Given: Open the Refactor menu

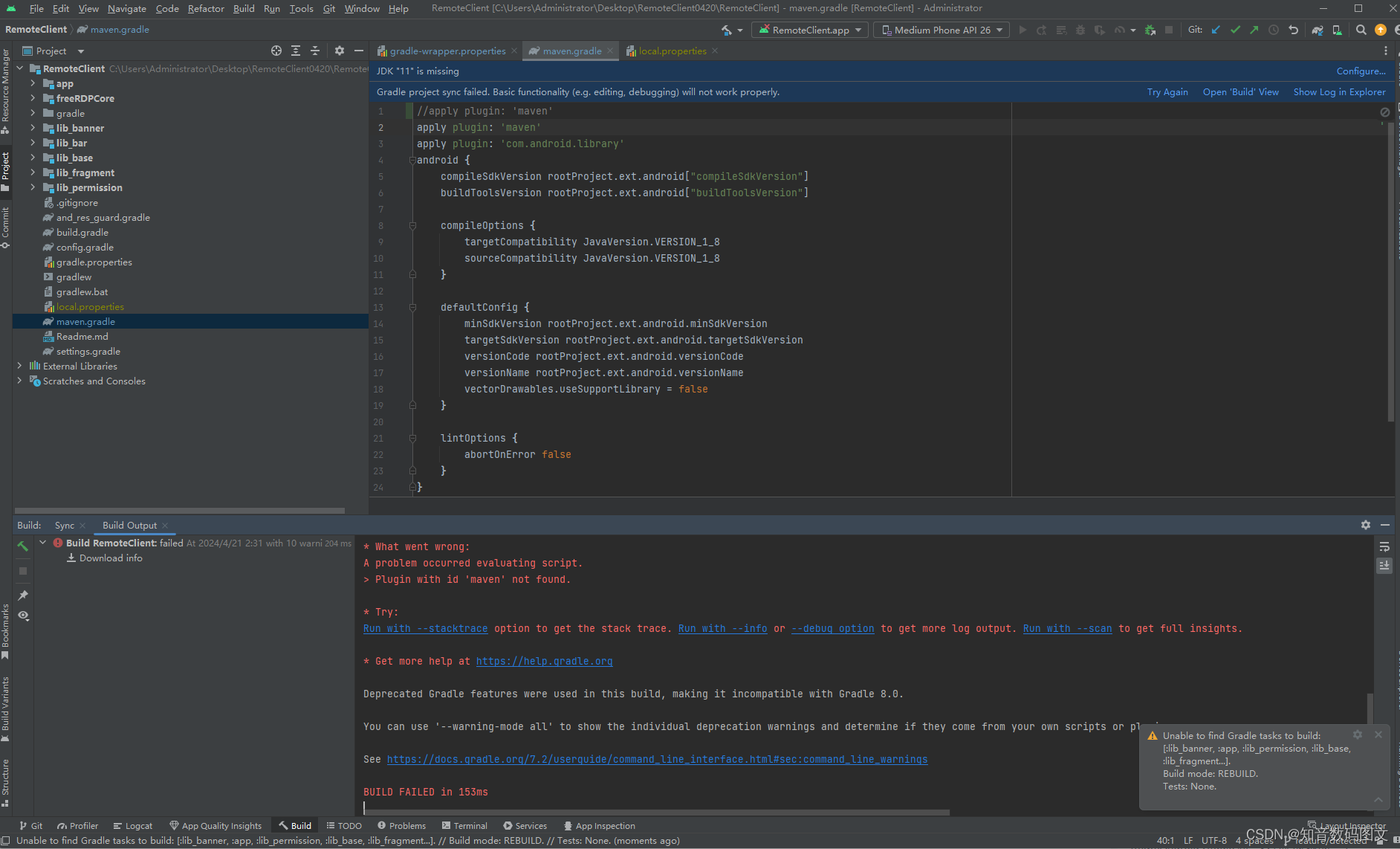Looking at the screenshot, I should tap(206, 8).
